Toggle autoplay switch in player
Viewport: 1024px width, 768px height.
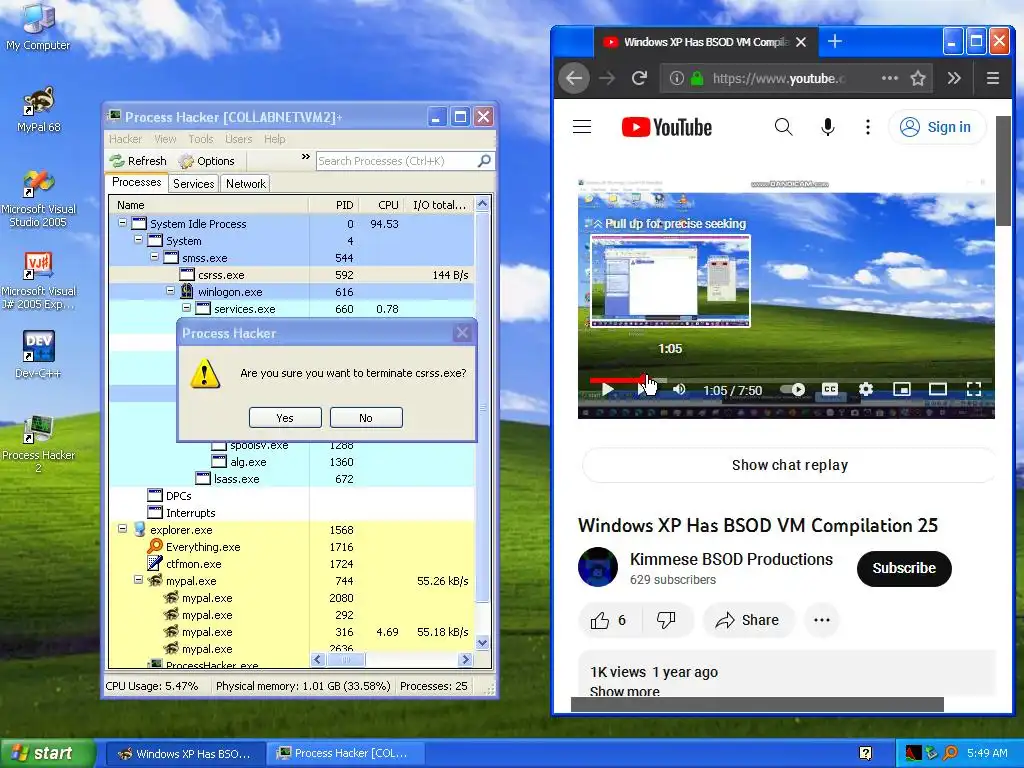point(793,390)
